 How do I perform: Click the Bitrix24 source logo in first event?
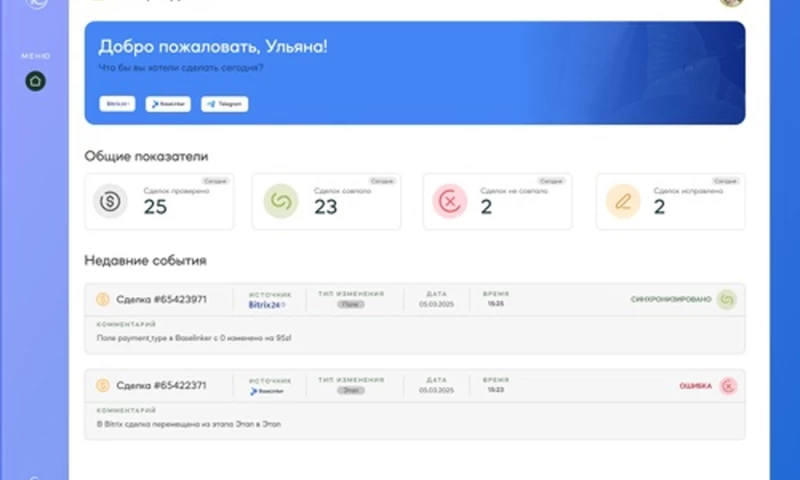(x=267, y=305)
